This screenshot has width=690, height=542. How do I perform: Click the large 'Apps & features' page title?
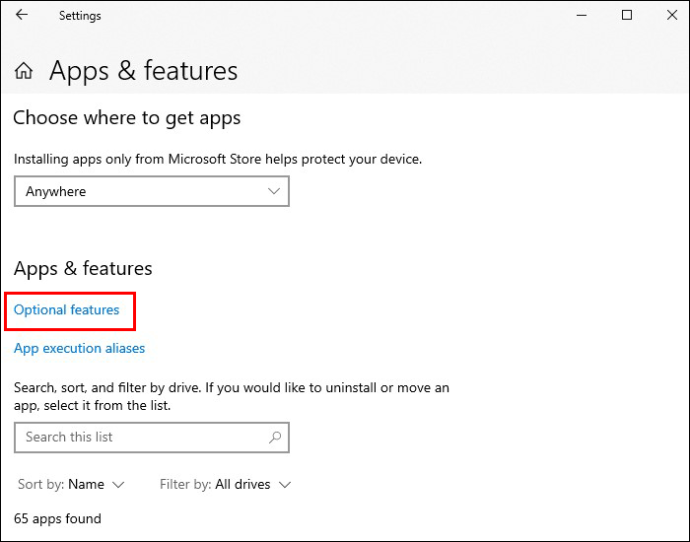[x=143, y=71]
